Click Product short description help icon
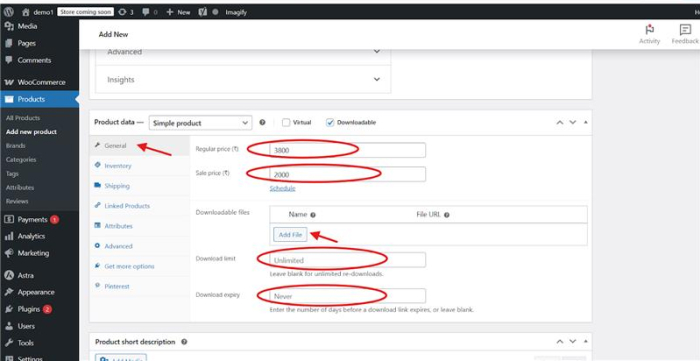The width and height of the screenshot is (700, 361). click(x=184, y=342)
